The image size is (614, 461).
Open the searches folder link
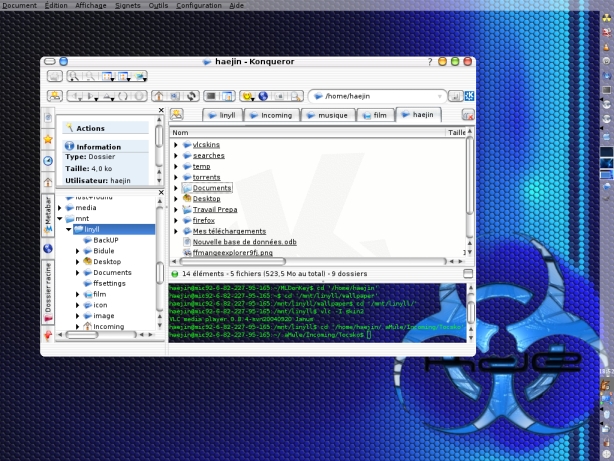(209, 155)
